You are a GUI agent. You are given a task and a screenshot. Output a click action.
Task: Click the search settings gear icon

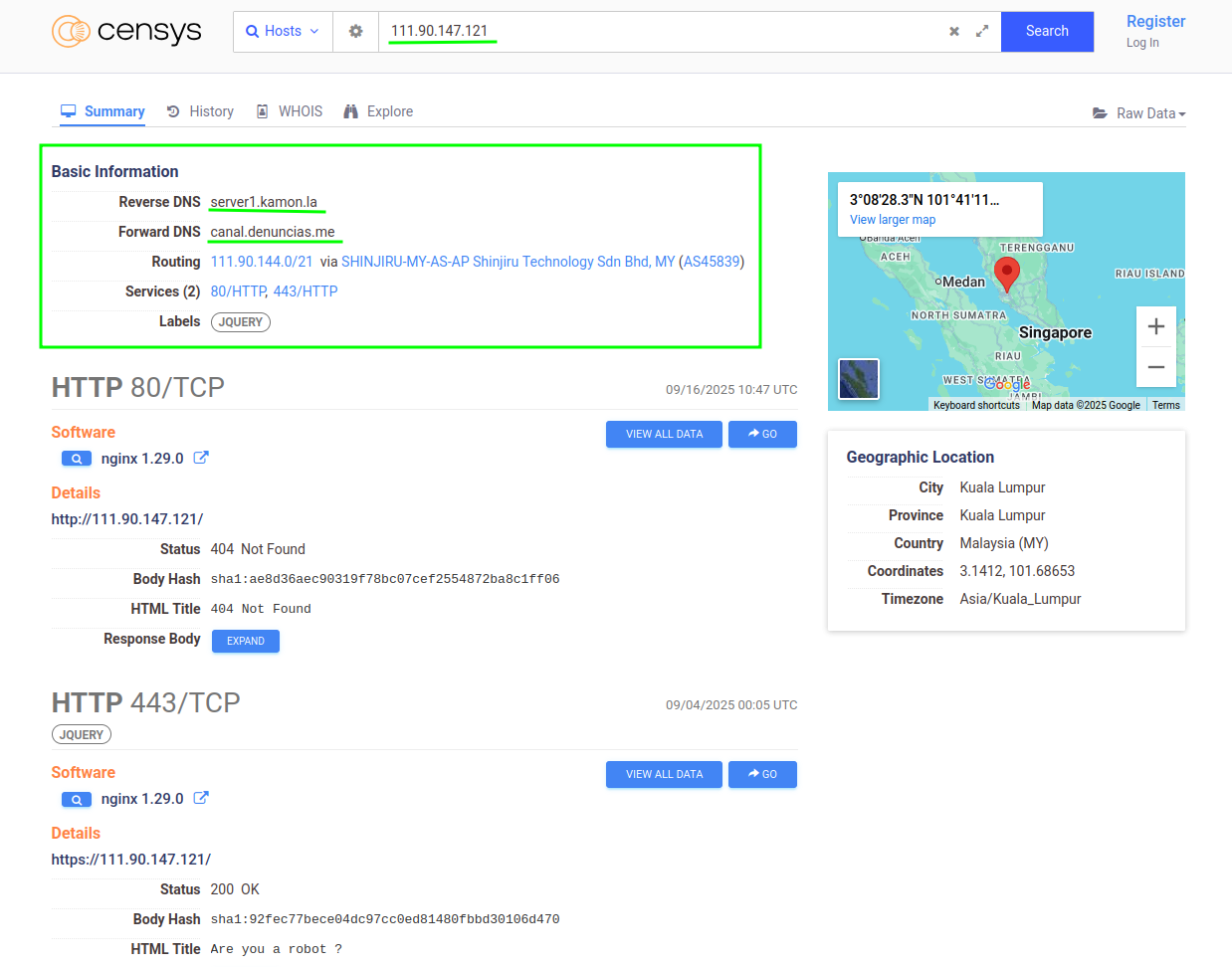click(355, 32)
